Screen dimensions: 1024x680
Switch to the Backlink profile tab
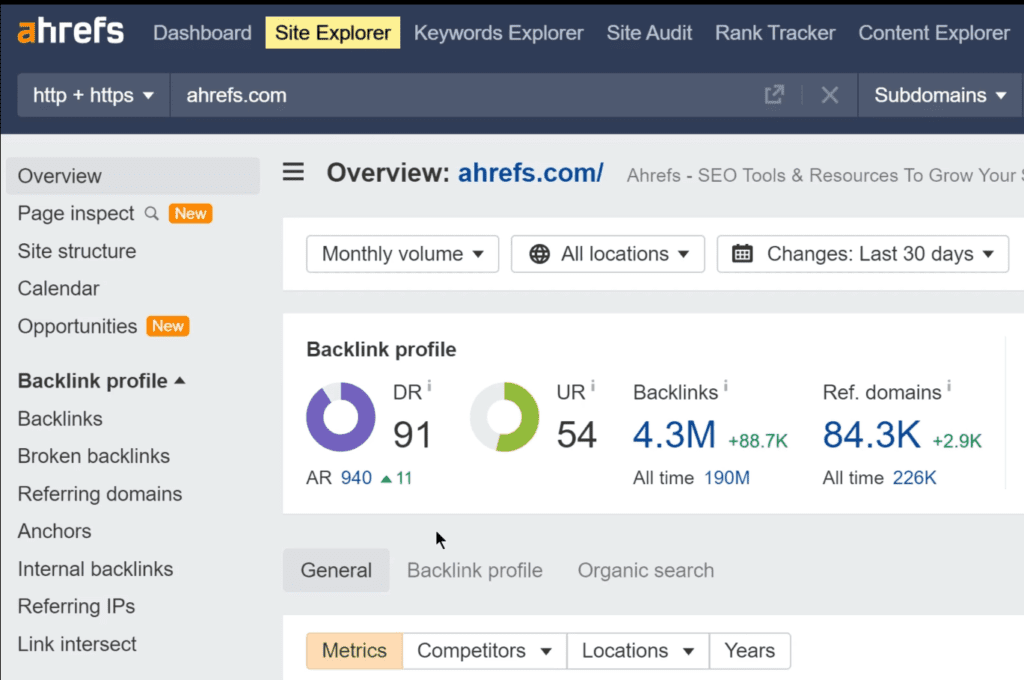[475, 570]
